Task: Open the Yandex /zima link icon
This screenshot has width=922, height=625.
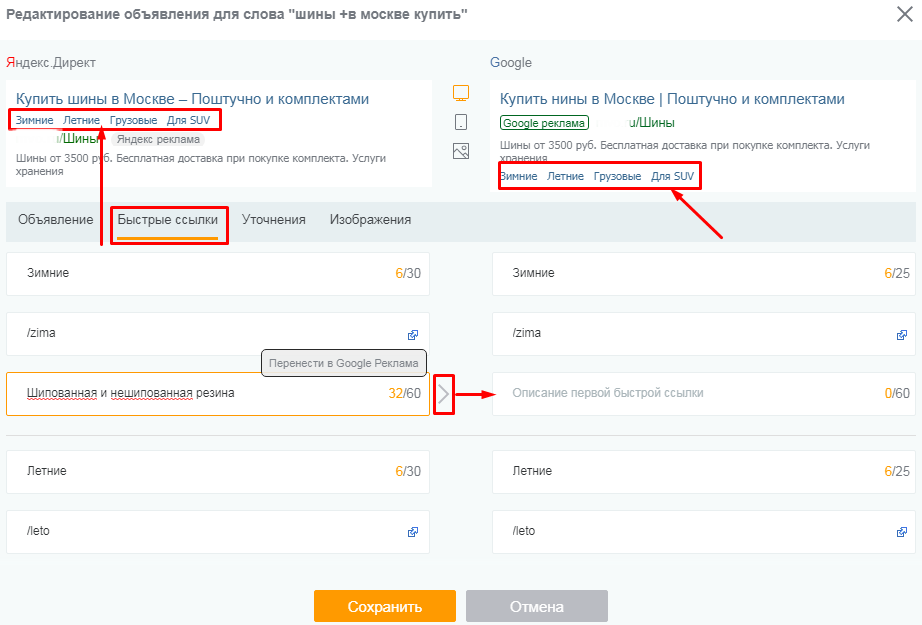Action: (413, 335)
